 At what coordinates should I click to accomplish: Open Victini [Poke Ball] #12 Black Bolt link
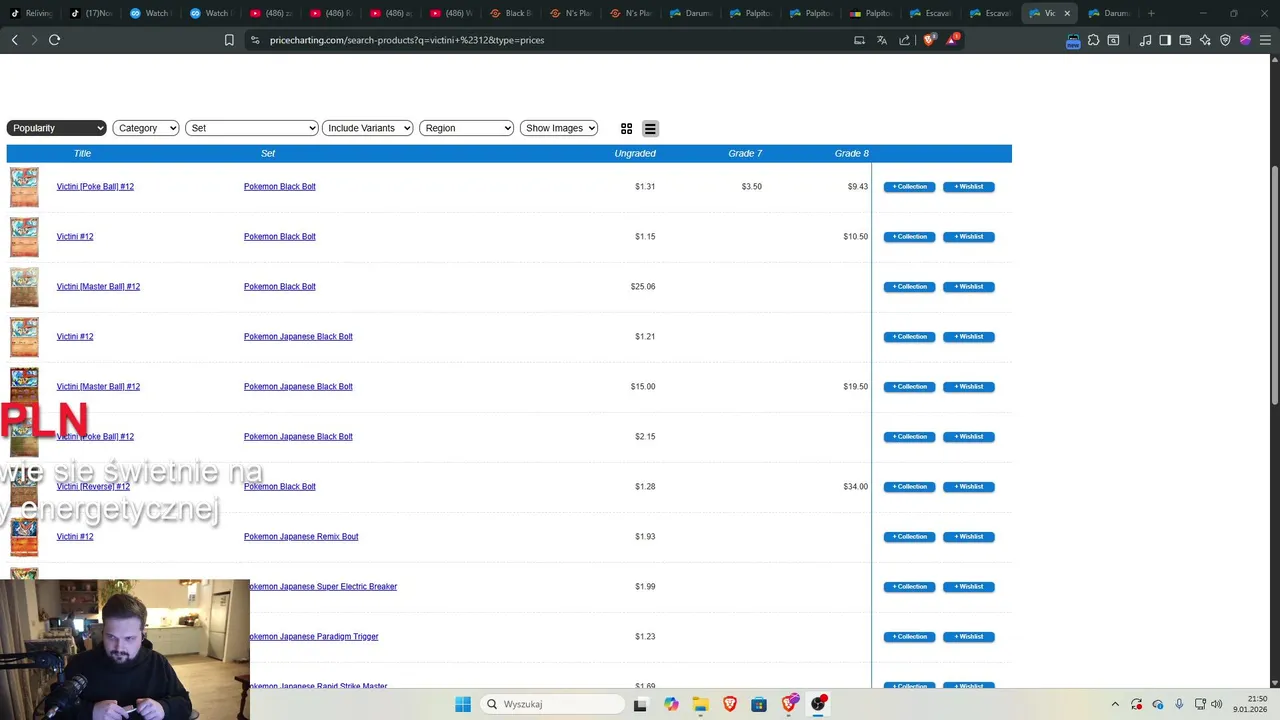point(95,187)
